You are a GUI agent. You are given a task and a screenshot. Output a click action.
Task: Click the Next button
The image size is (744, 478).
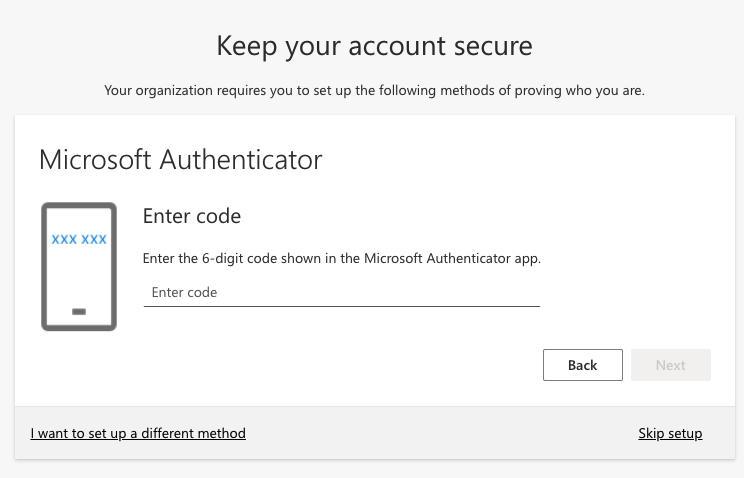coord(670,365)
